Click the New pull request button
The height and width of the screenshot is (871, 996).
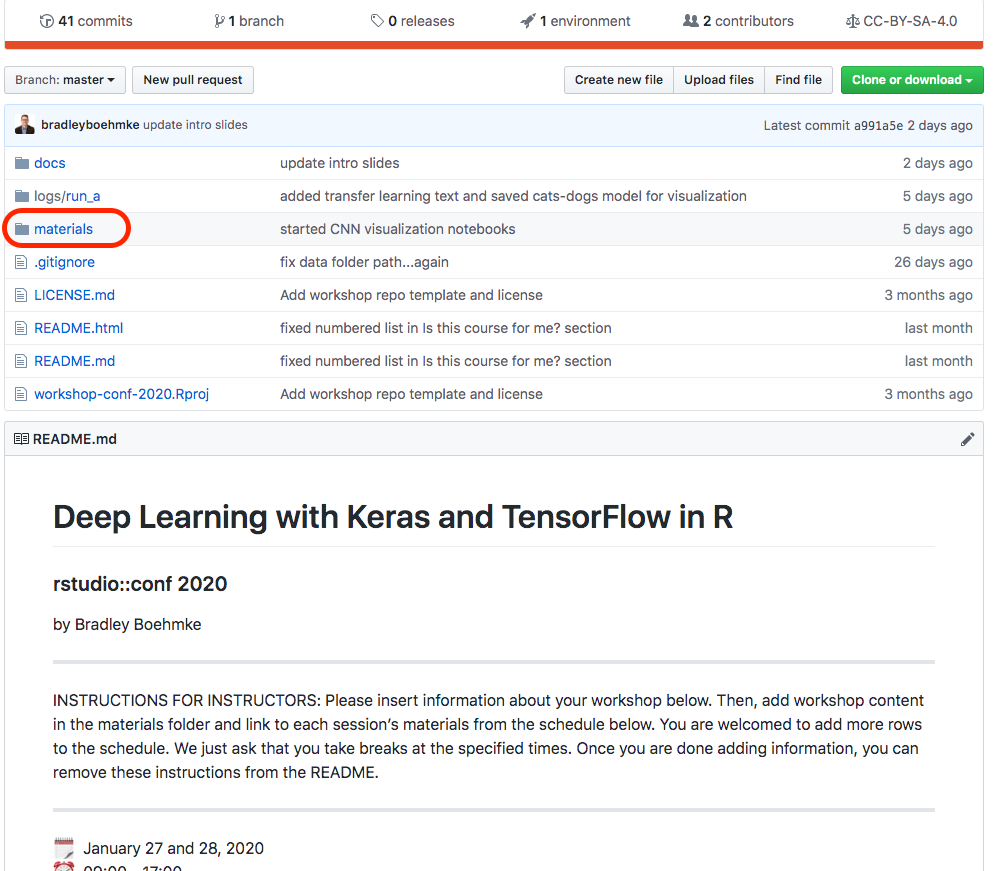coord(192,80)
